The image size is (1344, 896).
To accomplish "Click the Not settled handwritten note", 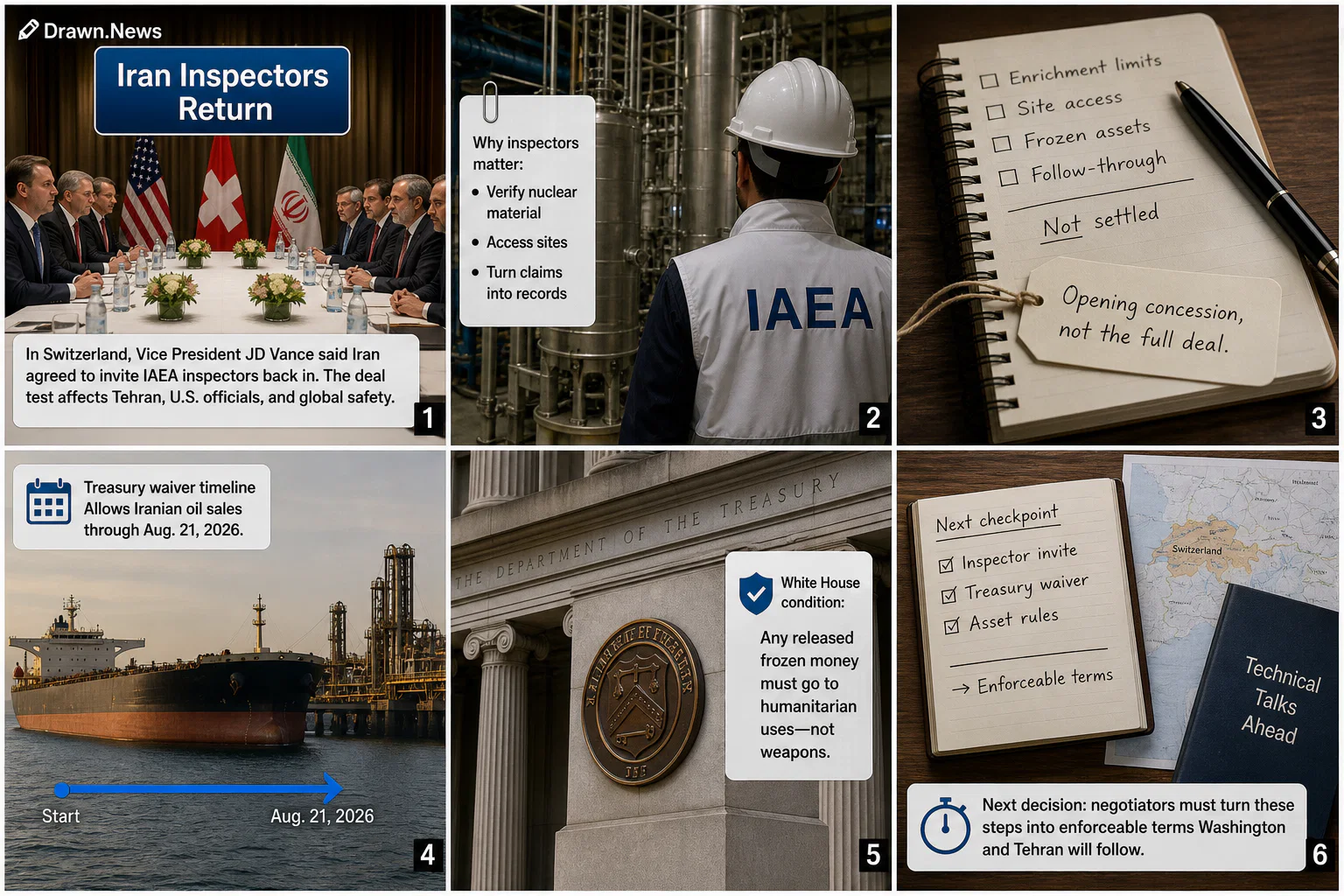I will click(x=1100, y=222).
